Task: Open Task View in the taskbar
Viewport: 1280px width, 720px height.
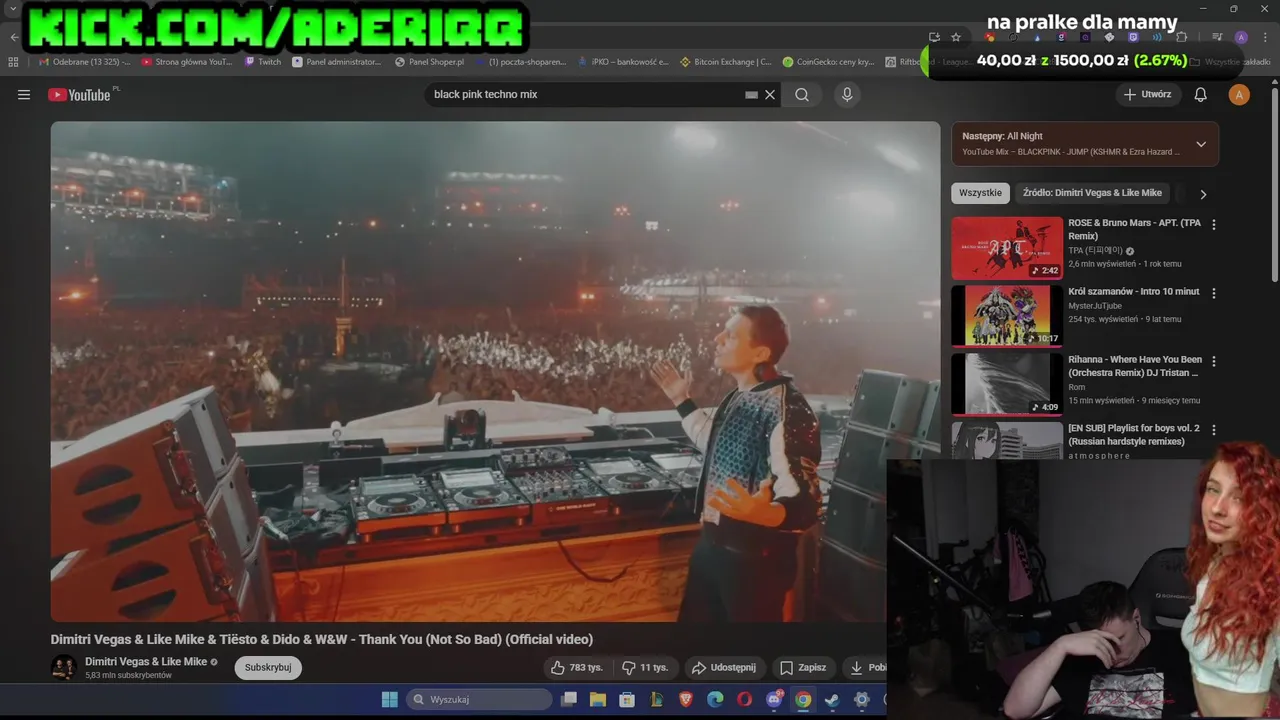Action: point(569,699)
